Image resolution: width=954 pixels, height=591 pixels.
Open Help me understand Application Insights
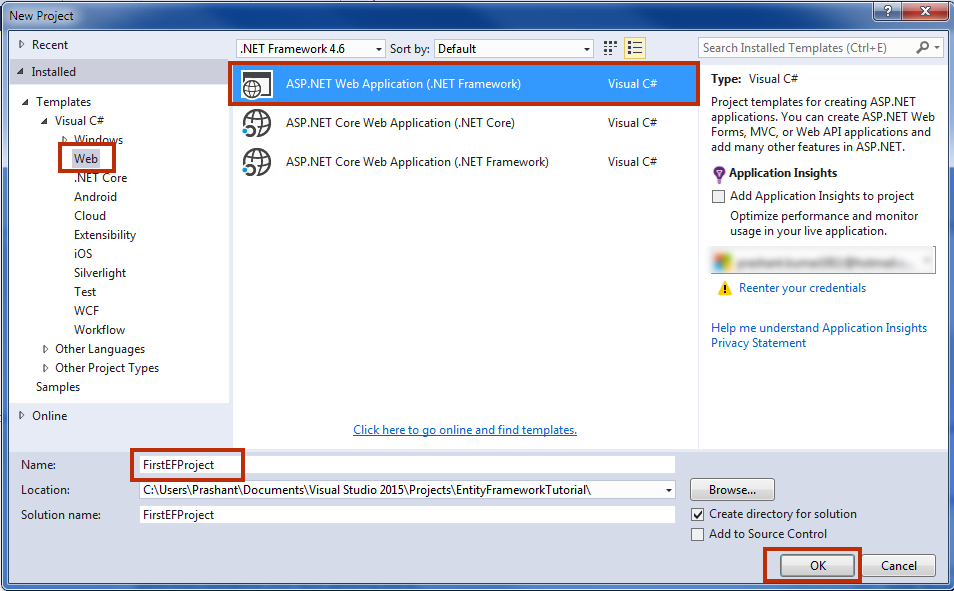point(819,328)
